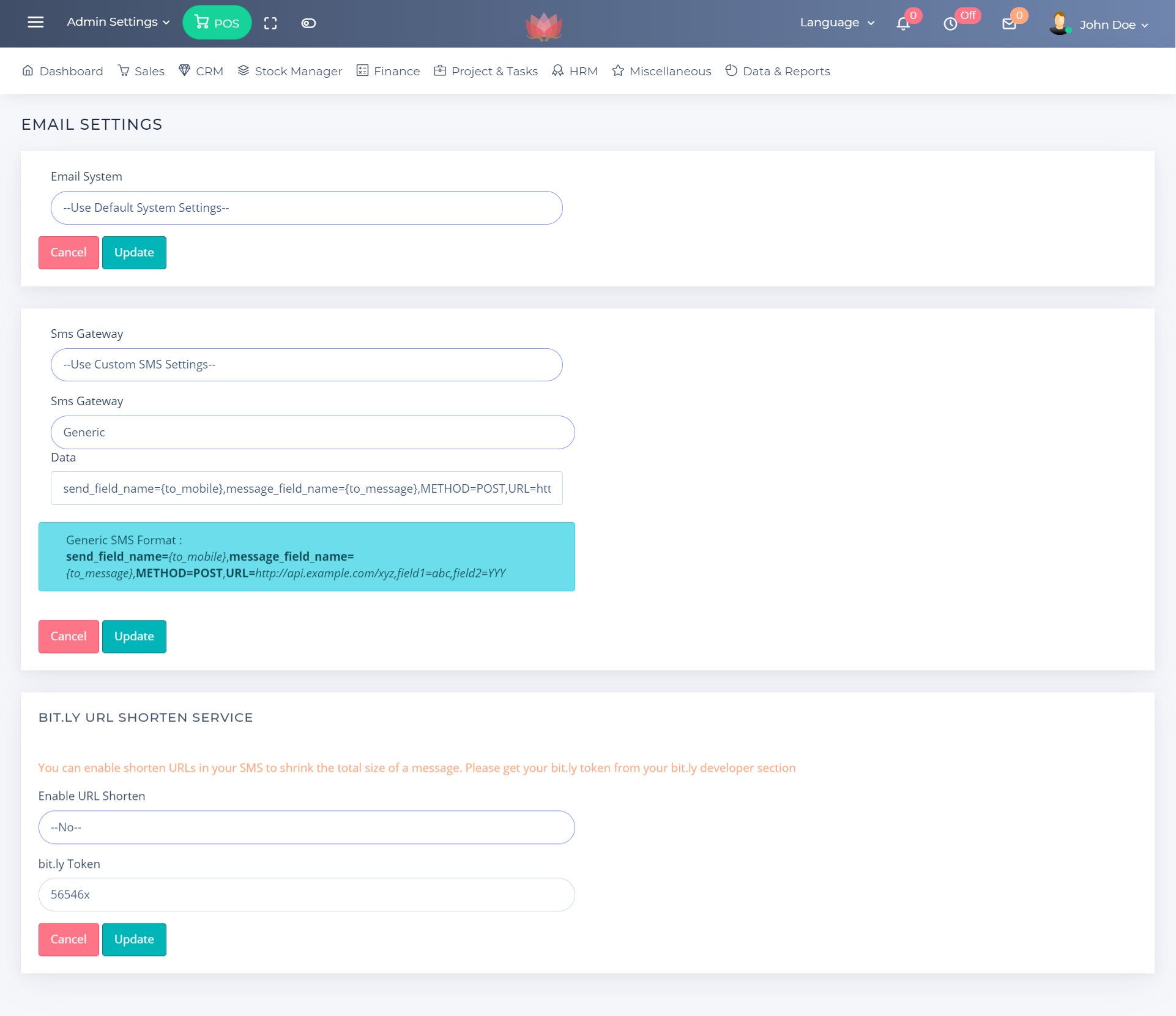Click the lotus logo in header

point(543,26)
